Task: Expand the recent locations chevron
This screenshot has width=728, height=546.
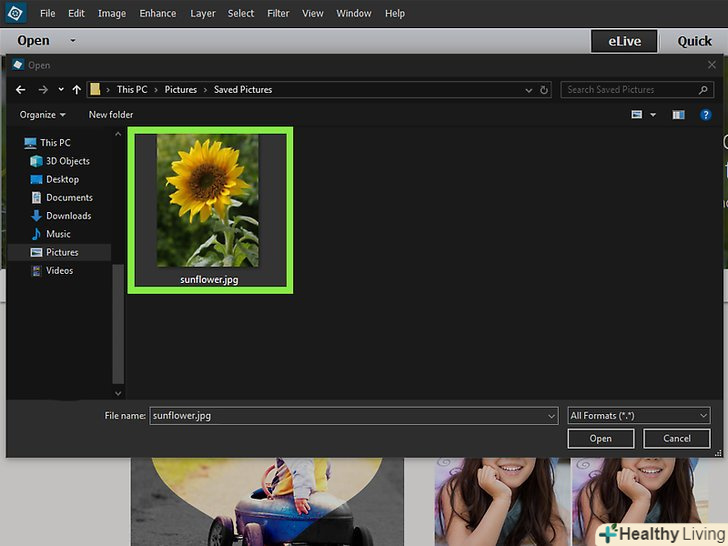Action: 61,90
